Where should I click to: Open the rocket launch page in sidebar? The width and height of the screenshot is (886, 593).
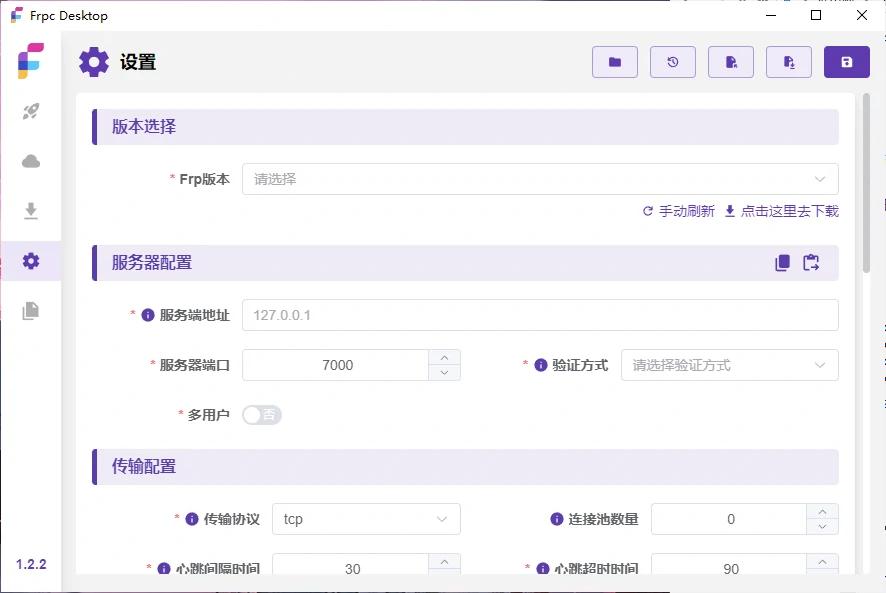coord(31,112)
